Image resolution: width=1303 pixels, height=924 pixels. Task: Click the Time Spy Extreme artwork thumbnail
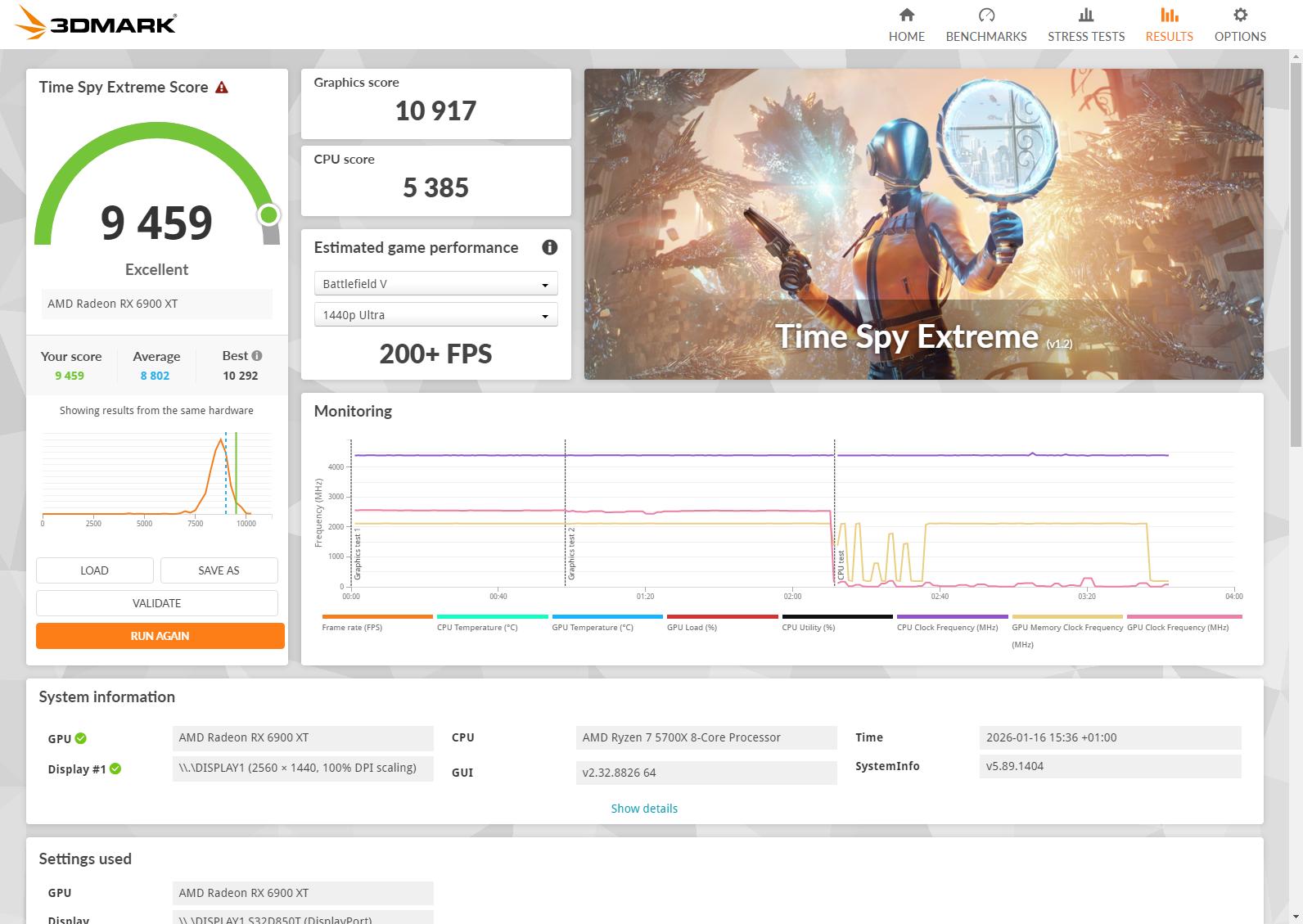coord(923,223)
